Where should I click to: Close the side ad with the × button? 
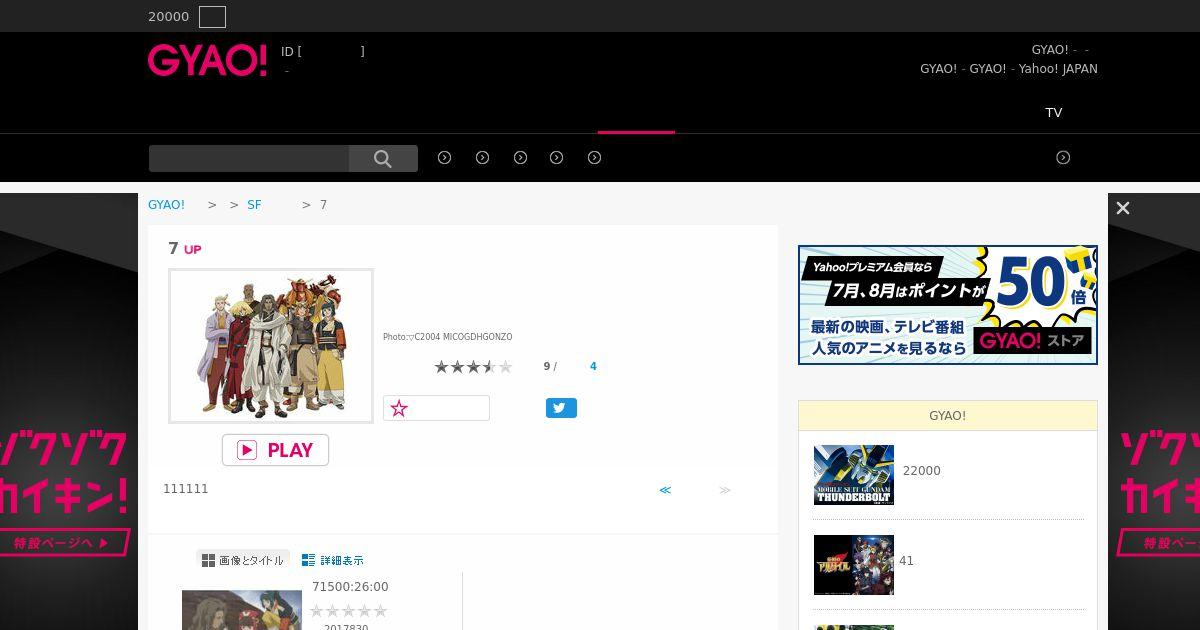pyautogui.click(x=1123, y=208)
